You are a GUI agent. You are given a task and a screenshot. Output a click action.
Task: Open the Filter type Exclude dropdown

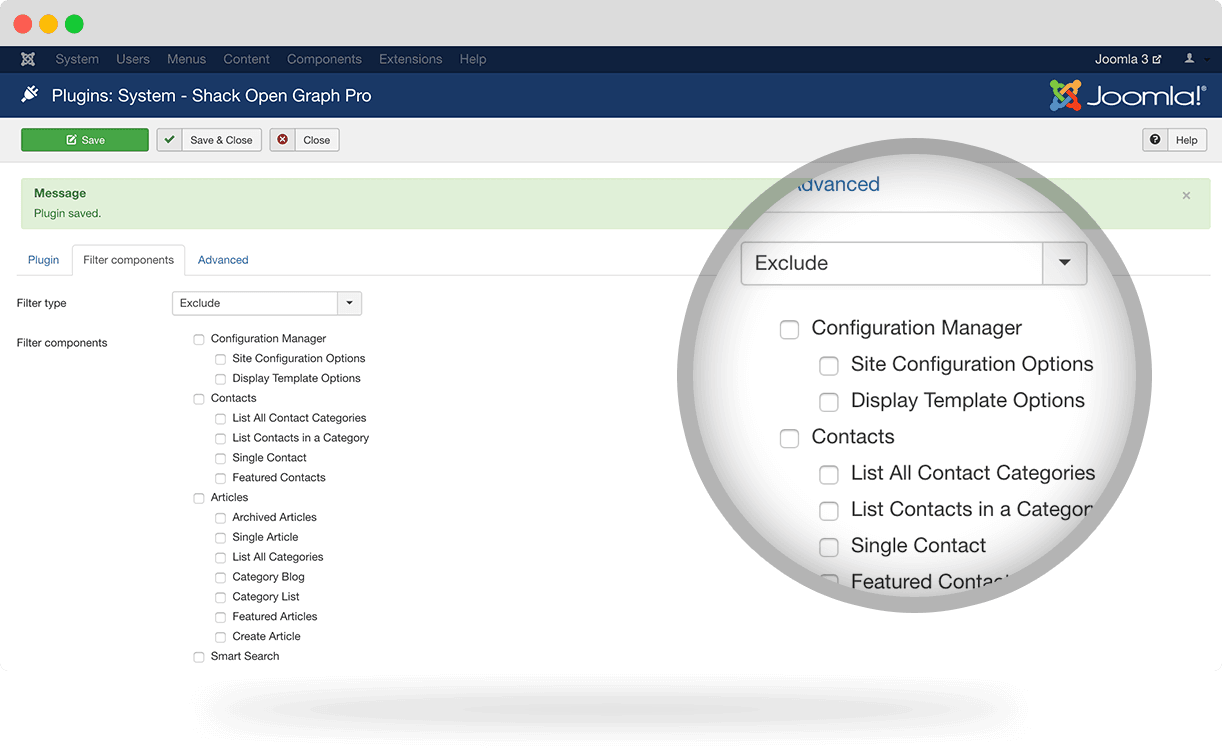coord(267,303)
